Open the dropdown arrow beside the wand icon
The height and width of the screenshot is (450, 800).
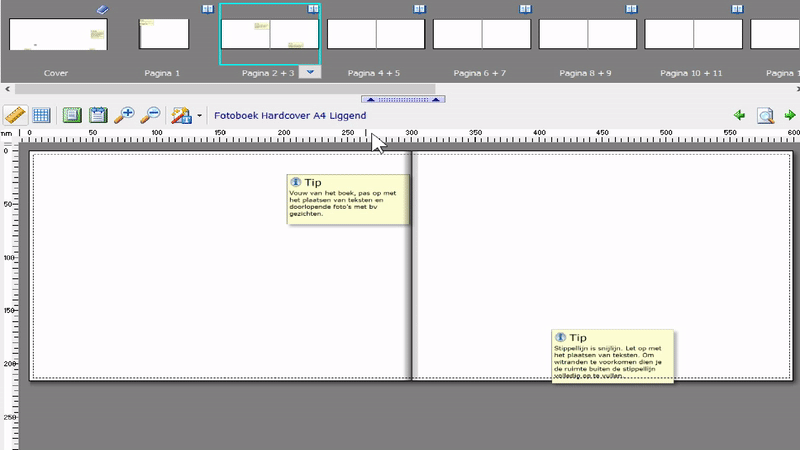point(199,116)
